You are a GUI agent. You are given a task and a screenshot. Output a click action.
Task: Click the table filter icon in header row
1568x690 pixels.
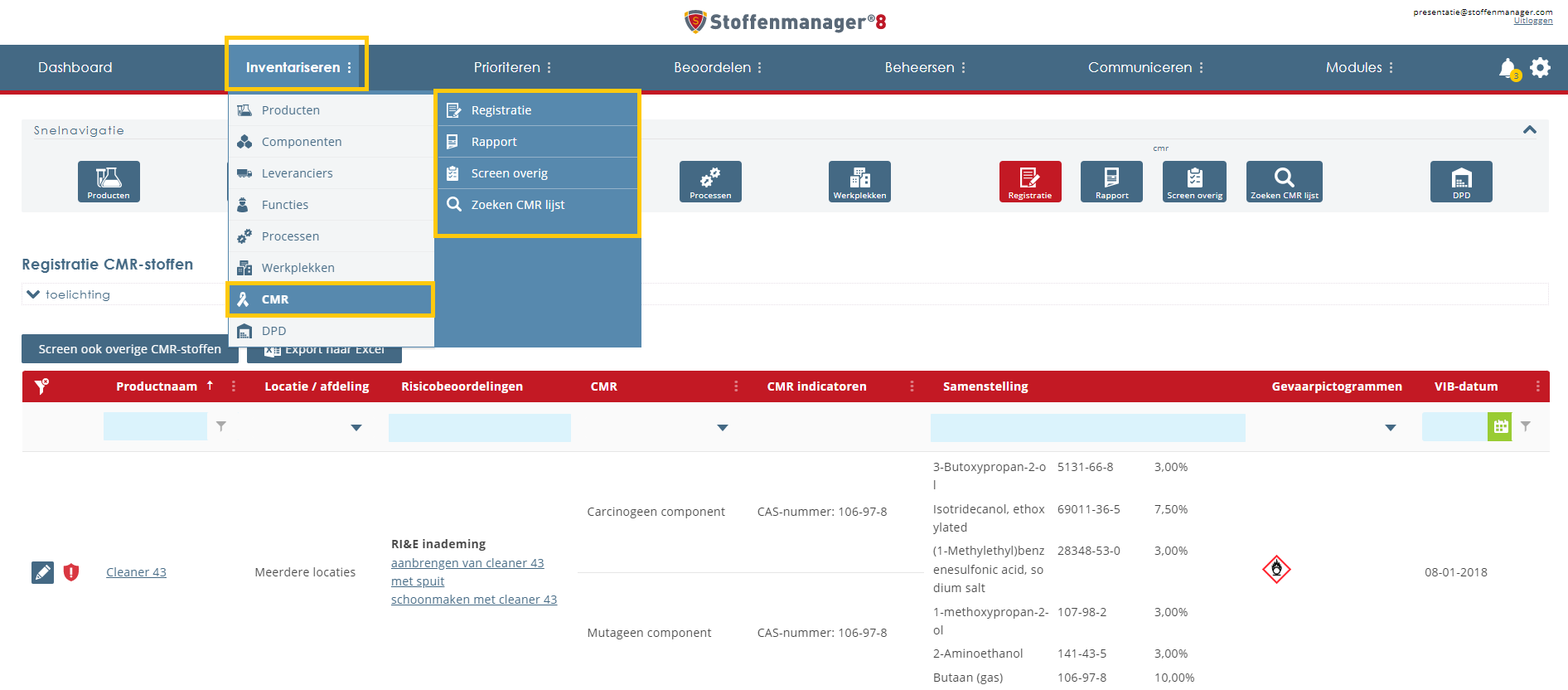[x=41, y=386]
